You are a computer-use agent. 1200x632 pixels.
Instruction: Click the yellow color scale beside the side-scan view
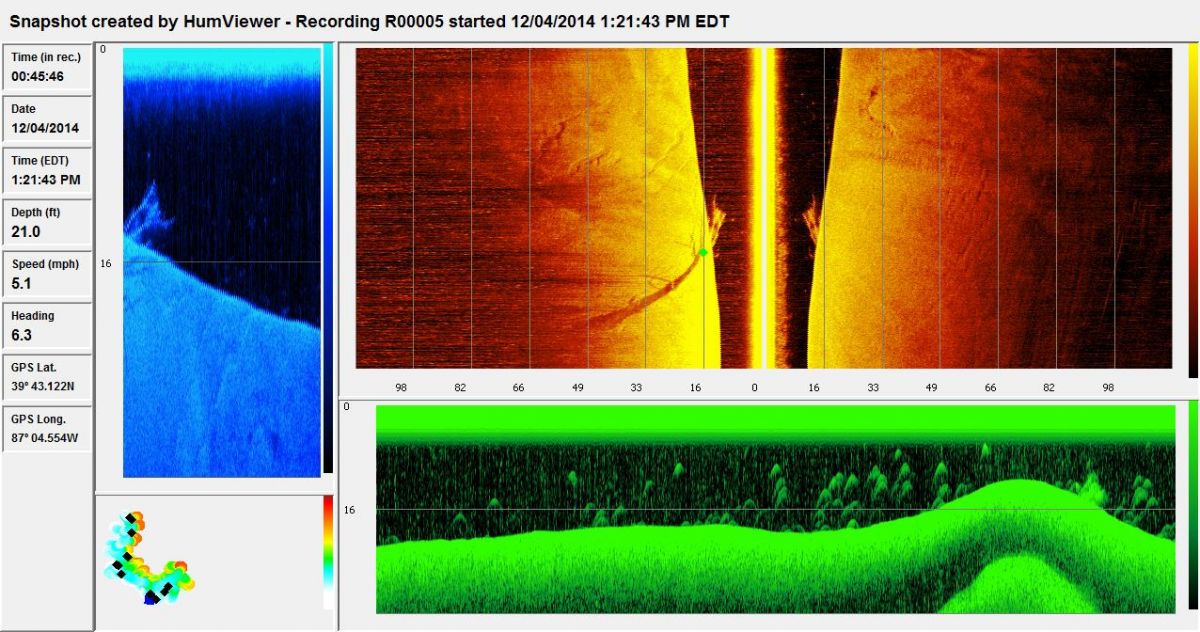(x=1192, y=210)
